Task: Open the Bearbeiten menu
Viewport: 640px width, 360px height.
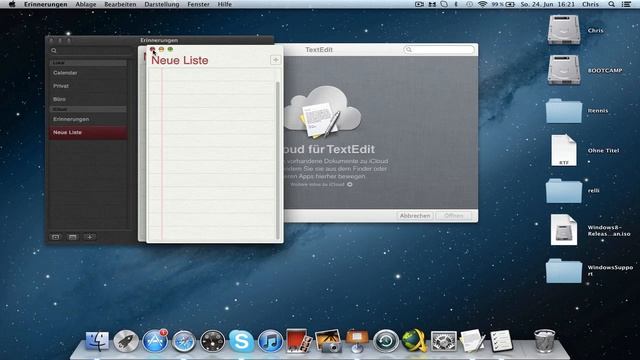Action: click(x=120, y=4)
